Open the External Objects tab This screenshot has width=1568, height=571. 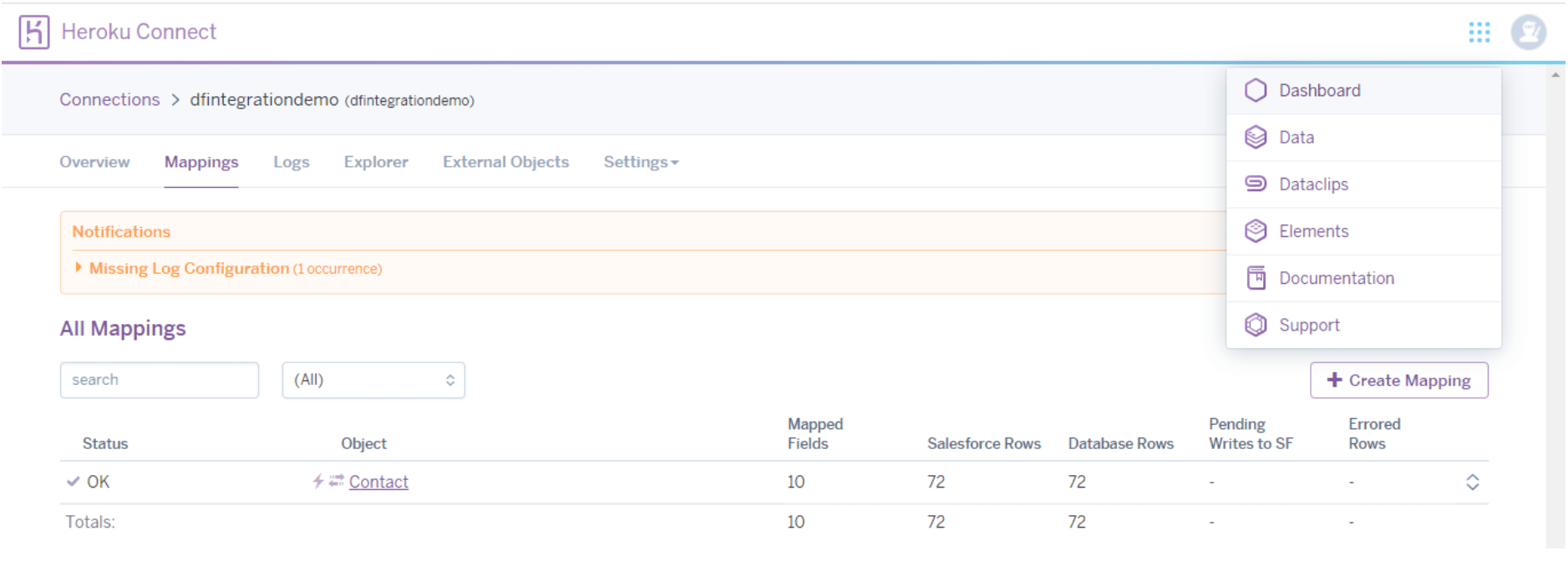pyautogui.click(x=505, y=162)
